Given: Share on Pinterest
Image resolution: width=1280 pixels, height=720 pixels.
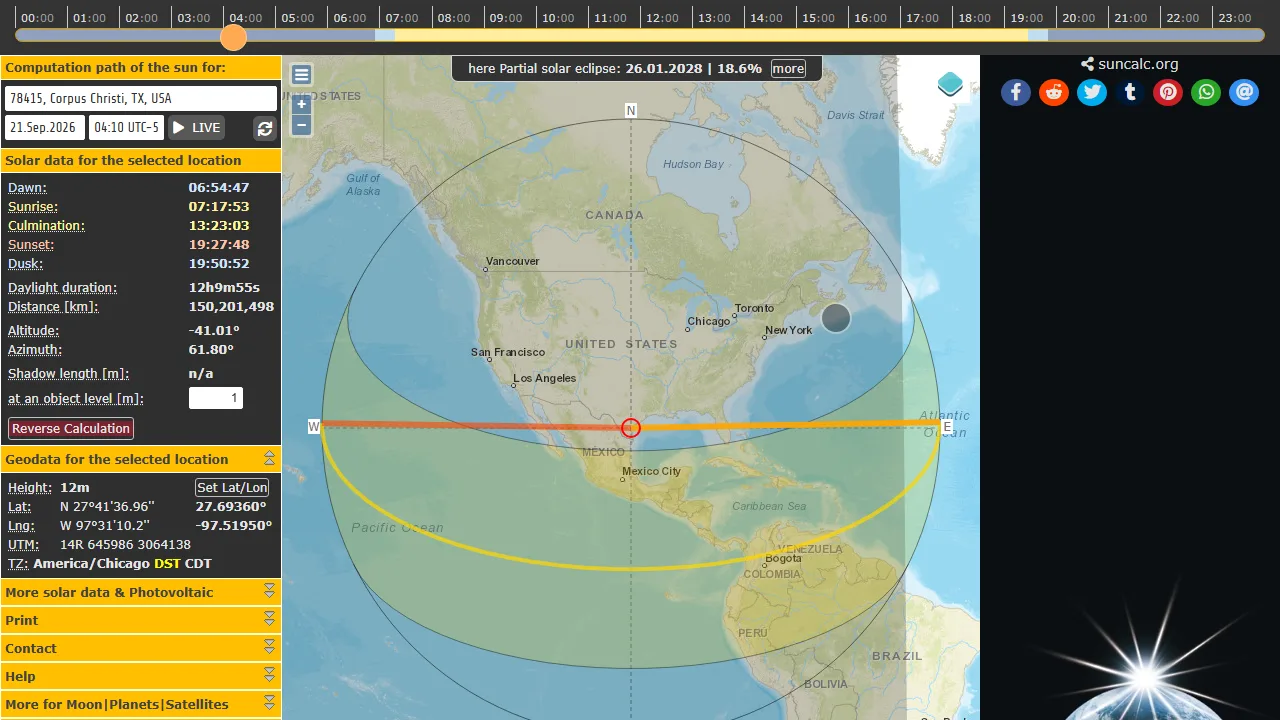Looking at the screenshot, I should click(x=1168, y=92).
